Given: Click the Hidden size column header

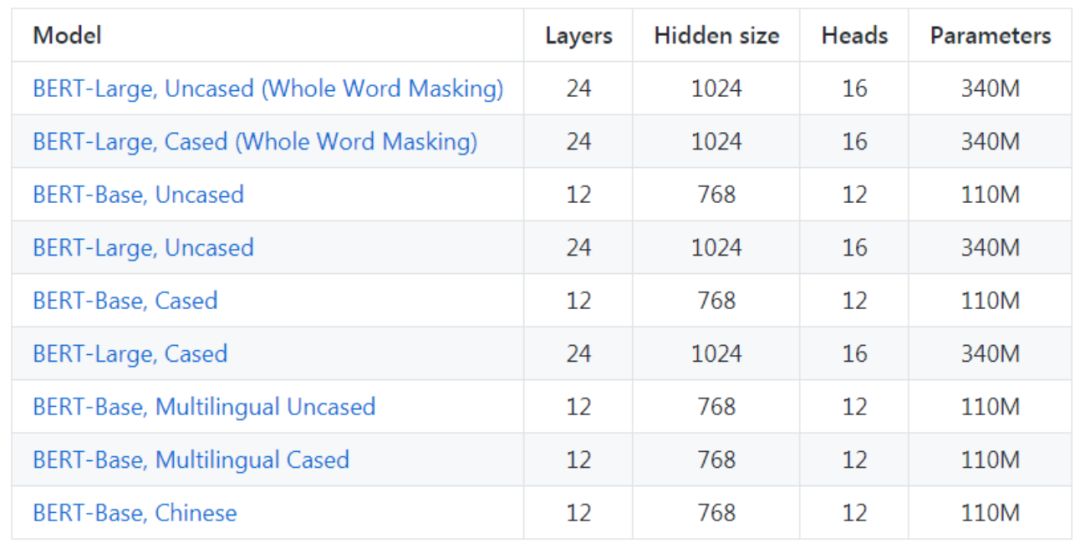Looking at the screenshot, I should pos(716,35).
